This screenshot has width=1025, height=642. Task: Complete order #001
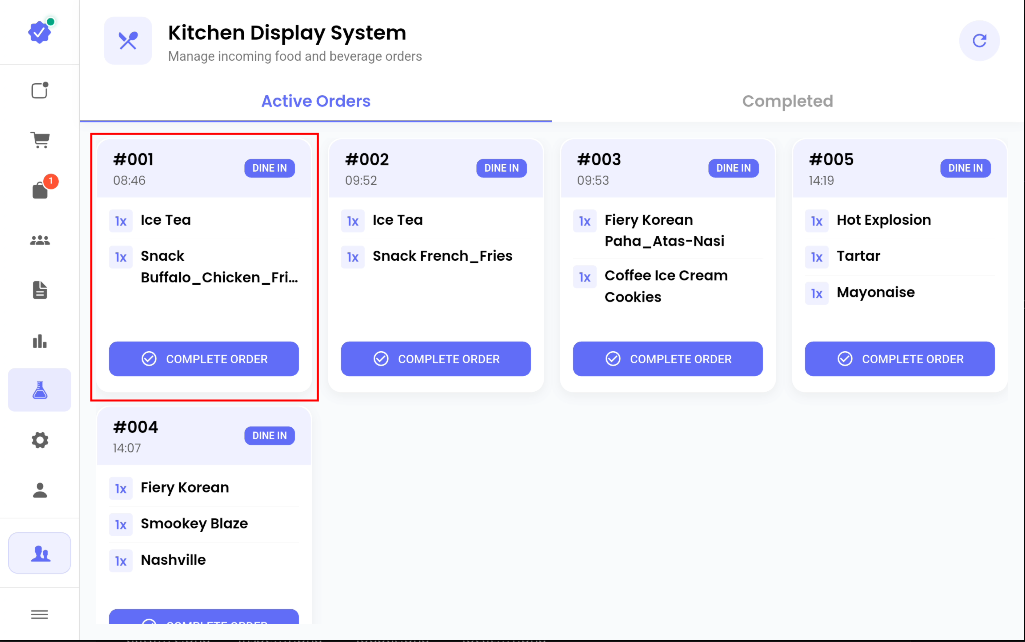(x=204, y=359)
